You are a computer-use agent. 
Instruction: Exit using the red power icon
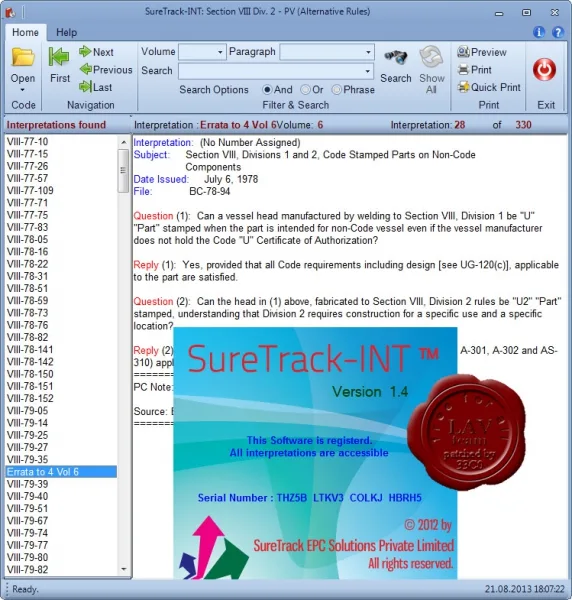pyautogui.click(x=544, y=70)
